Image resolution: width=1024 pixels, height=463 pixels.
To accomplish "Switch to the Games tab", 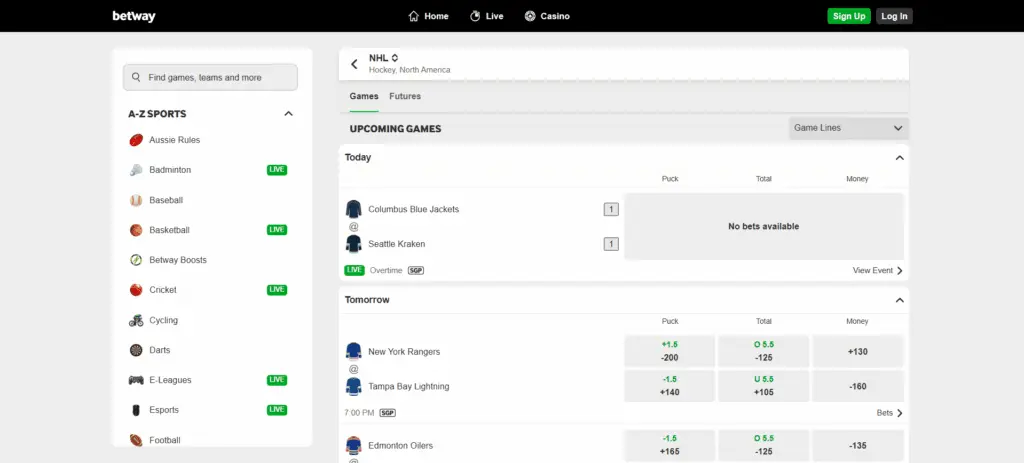I will [364, 96].
